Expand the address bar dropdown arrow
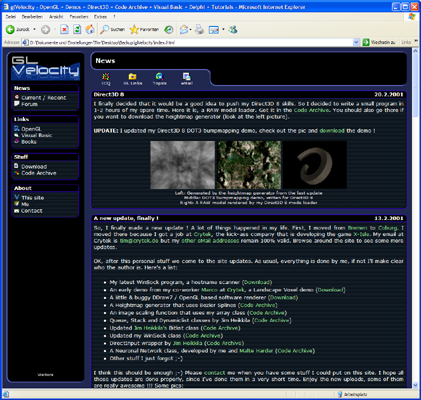Screen dimensions: 421x400 pos(356,42)
